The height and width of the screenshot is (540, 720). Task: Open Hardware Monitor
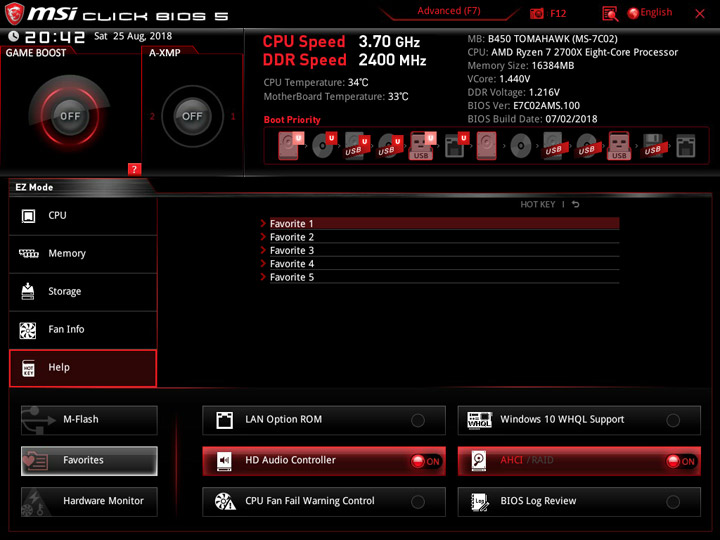(89, 501)
